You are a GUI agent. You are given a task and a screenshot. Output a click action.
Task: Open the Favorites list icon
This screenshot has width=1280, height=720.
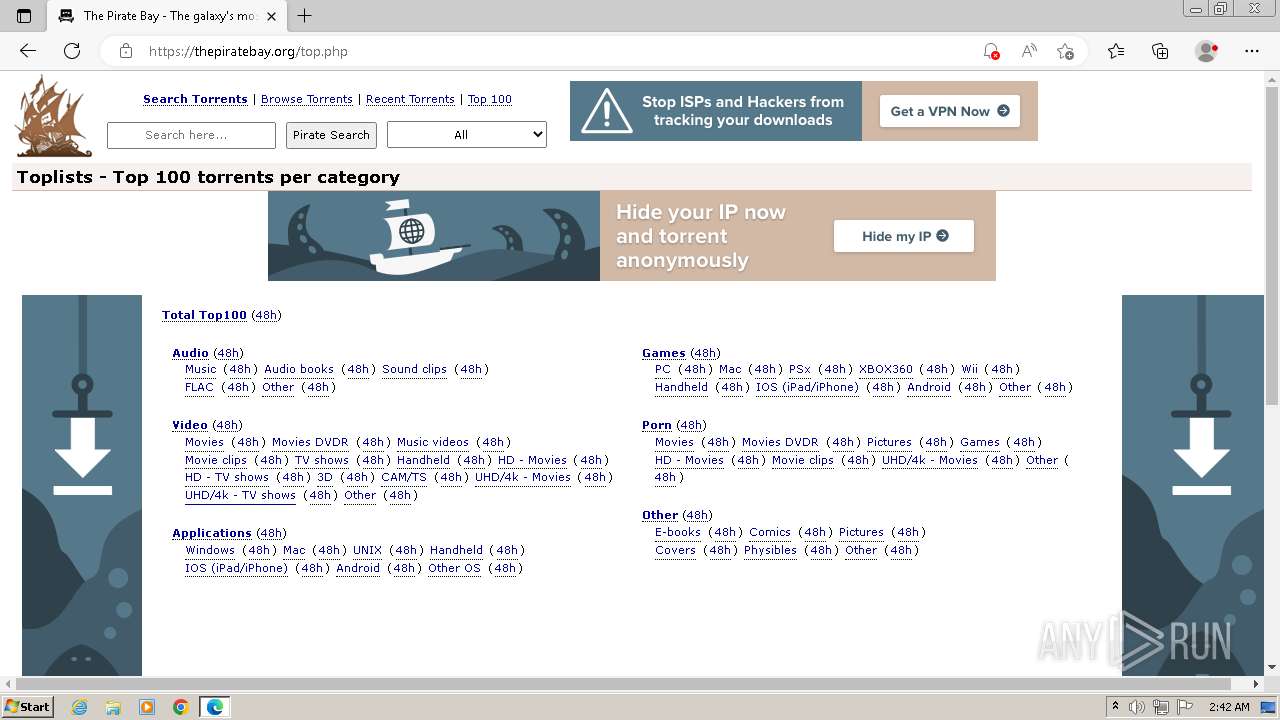(x=1116, y=51)
